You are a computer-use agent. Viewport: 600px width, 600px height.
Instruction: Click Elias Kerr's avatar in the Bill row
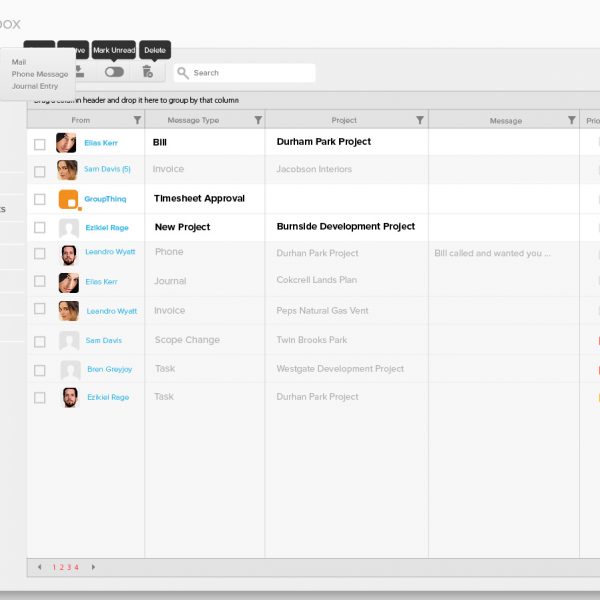(x=66, y=143)
